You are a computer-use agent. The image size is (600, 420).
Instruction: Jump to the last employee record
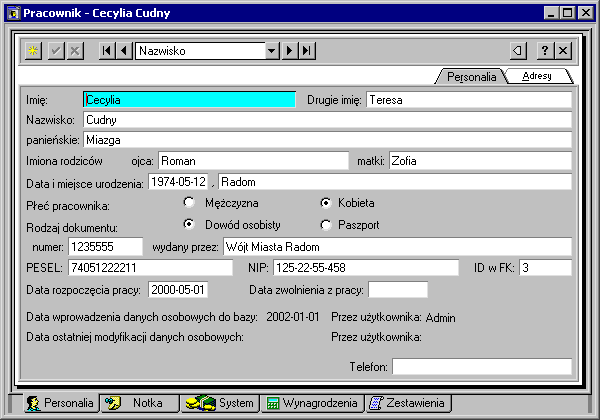(x=307, y=50)
